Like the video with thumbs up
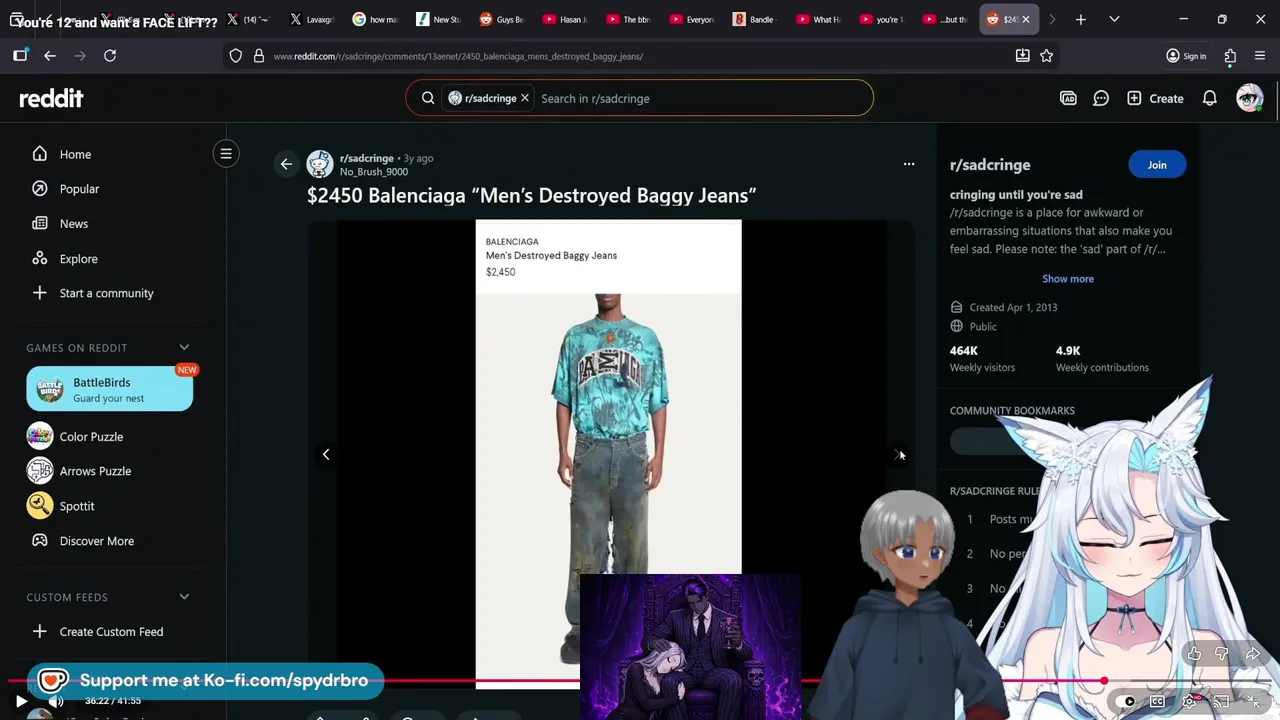Image resolution: width=1280 pixels, height=720 pixels. (x=1194, y=654)
